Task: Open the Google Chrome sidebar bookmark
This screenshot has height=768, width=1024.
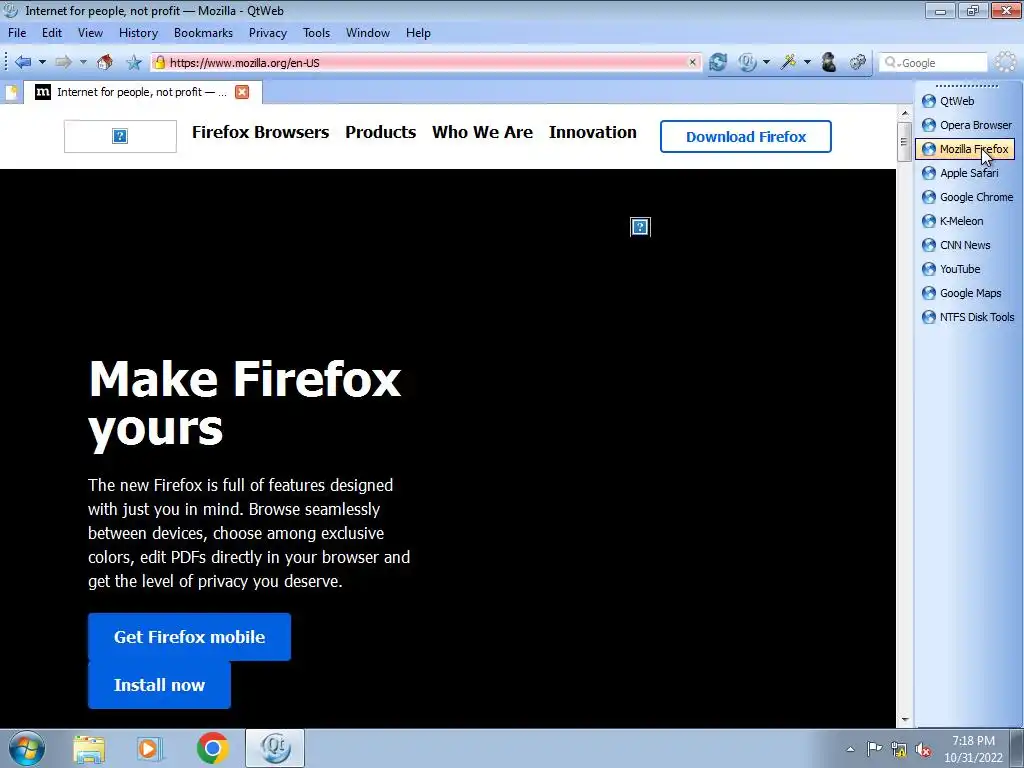Action: 966,197
